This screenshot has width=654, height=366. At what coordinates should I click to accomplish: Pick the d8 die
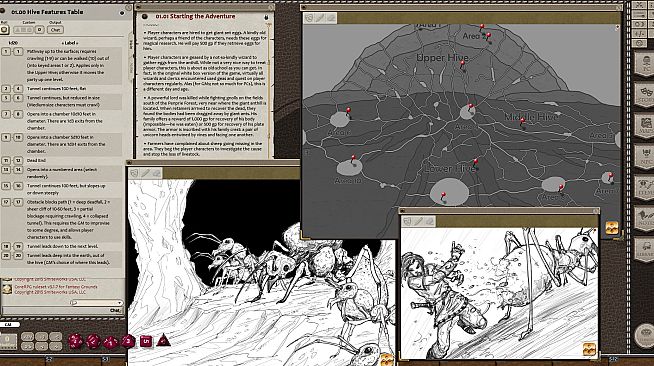point(128,341)
